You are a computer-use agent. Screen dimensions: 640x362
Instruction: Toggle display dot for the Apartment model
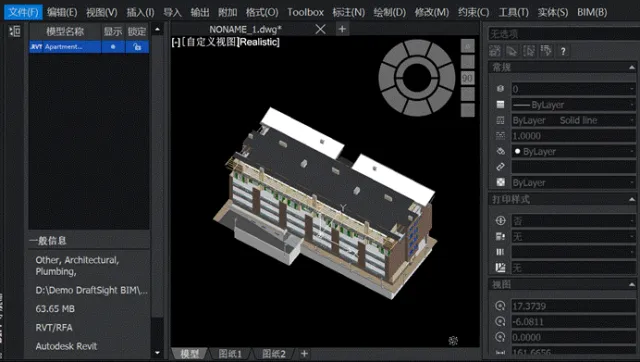113,47
